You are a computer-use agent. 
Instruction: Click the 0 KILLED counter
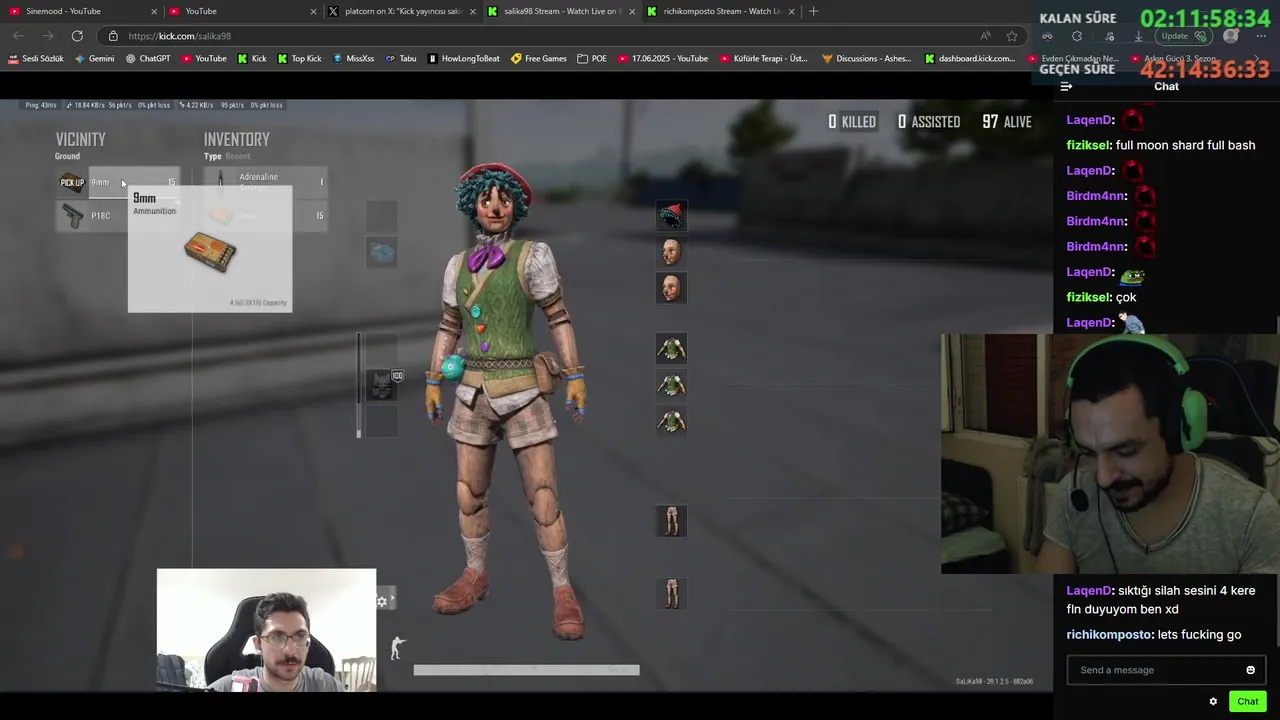852,122
